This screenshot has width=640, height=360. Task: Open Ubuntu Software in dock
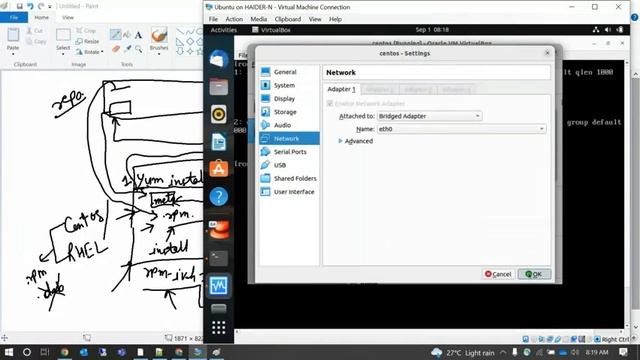[219, 169]
